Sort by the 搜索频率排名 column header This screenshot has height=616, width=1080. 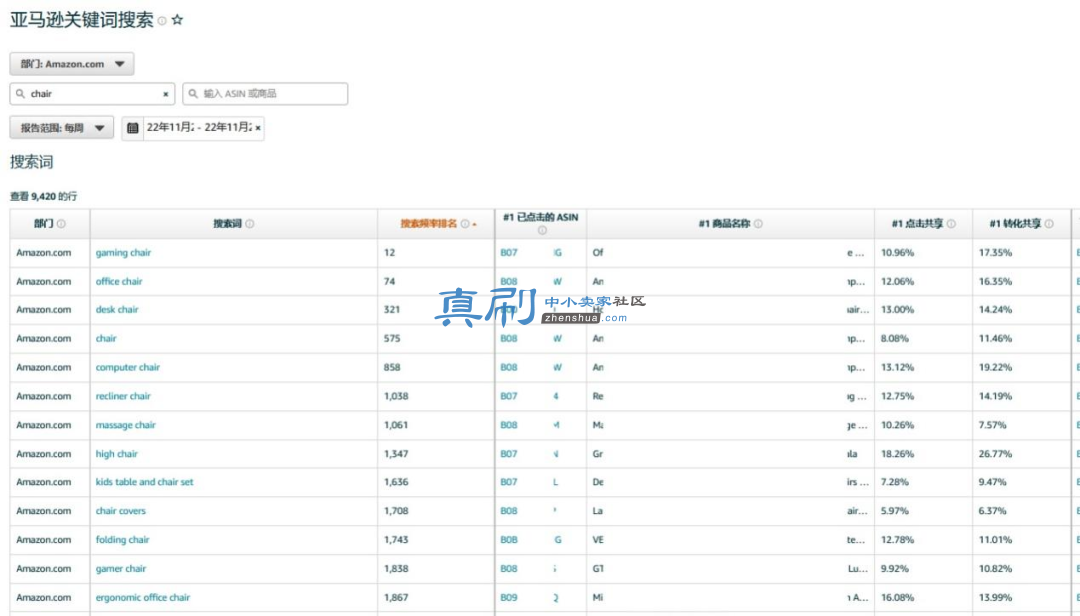pos(428,223)
